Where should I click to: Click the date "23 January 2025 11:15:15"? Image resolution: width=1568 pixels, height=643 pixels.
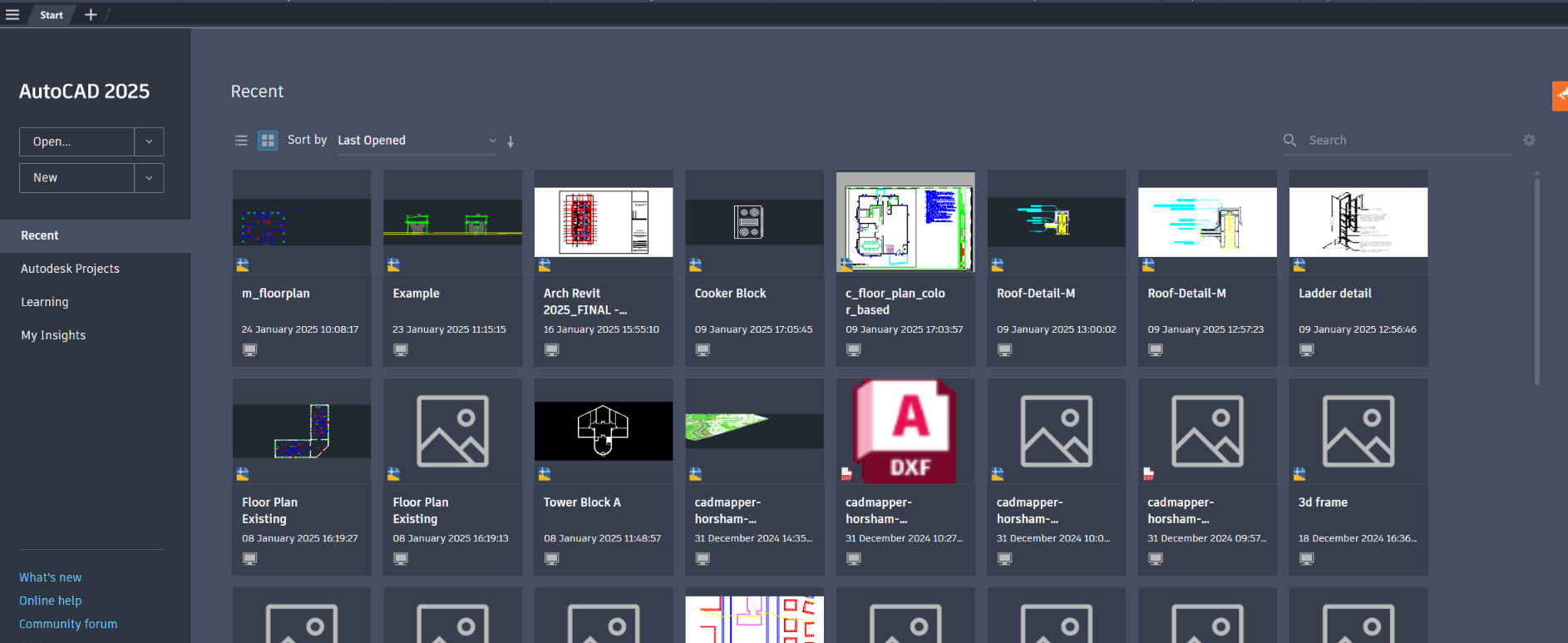[x=449, y=329]
